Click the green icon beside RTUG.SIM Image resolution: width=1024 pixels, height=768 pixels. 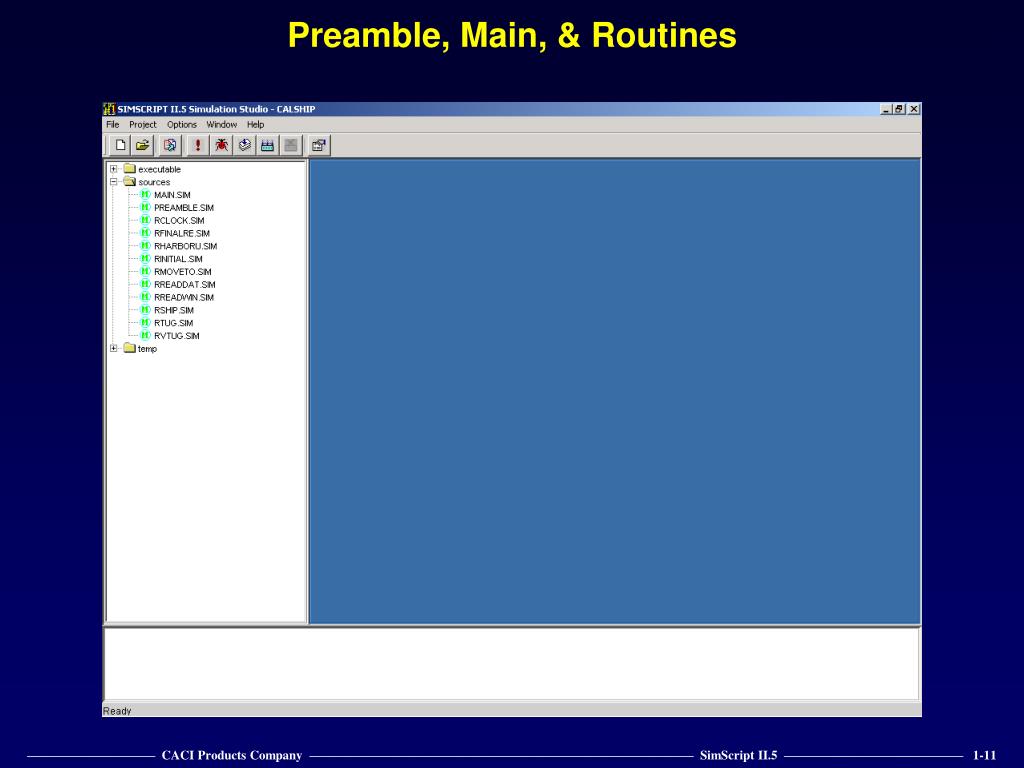[x=146, y=323]
